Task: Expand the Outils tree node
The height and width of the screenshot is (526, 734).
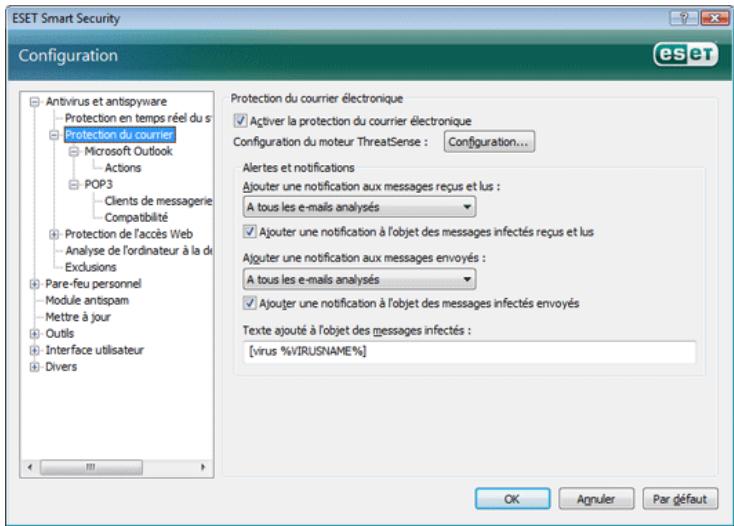Action: 34,334
